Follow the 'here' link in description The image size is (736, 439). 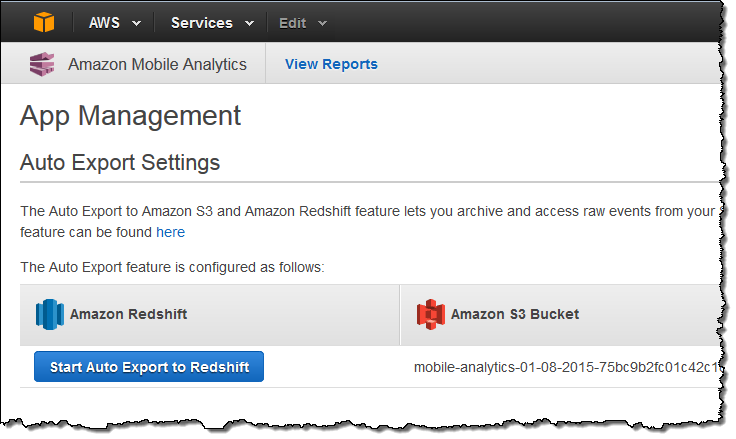170,232
